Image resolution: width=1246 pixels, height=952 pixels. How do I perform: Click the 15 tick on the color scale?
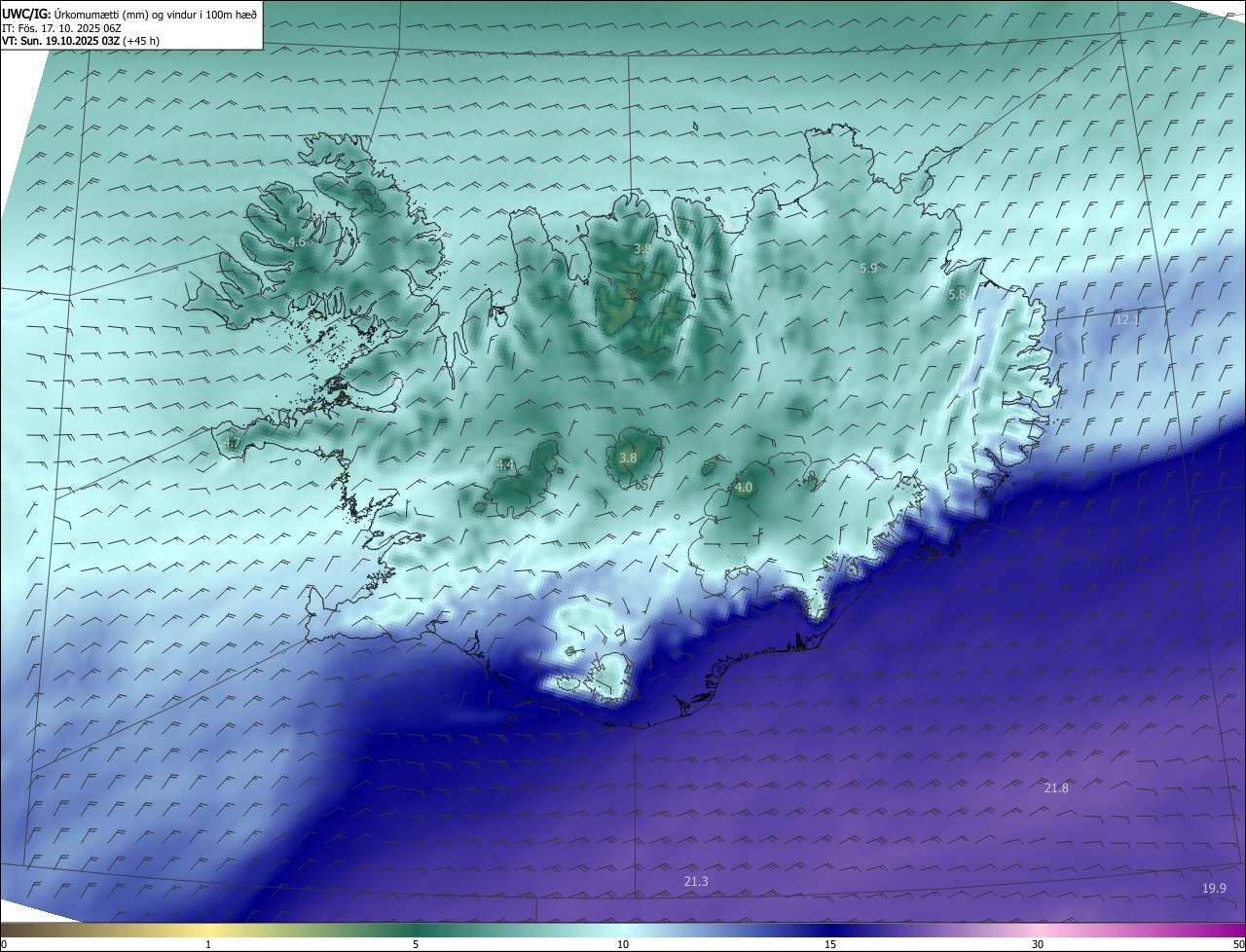click(x=830, y=944)
